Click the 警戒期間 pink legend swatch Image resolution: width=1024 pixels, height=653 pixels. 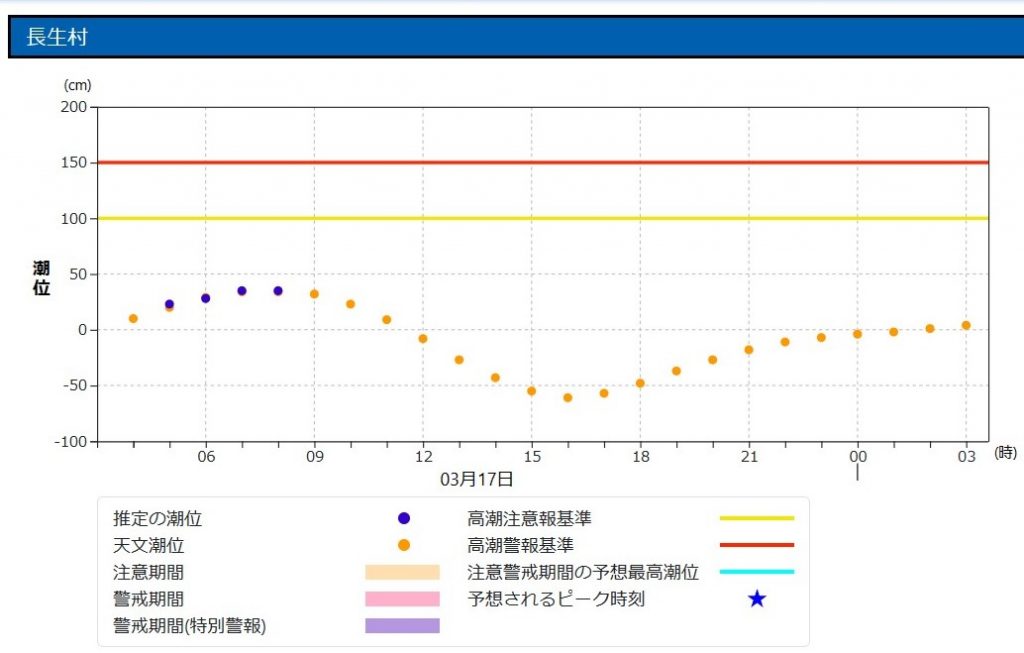point(402,599)
